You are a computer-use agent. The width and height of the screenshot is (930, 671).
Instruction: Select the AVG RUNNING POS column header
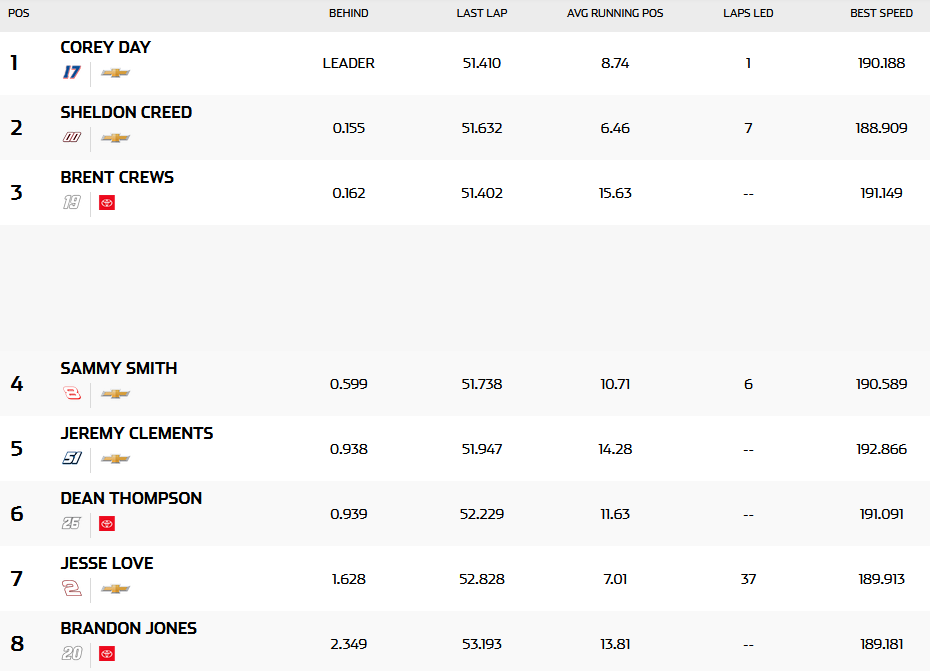(615, 14)
